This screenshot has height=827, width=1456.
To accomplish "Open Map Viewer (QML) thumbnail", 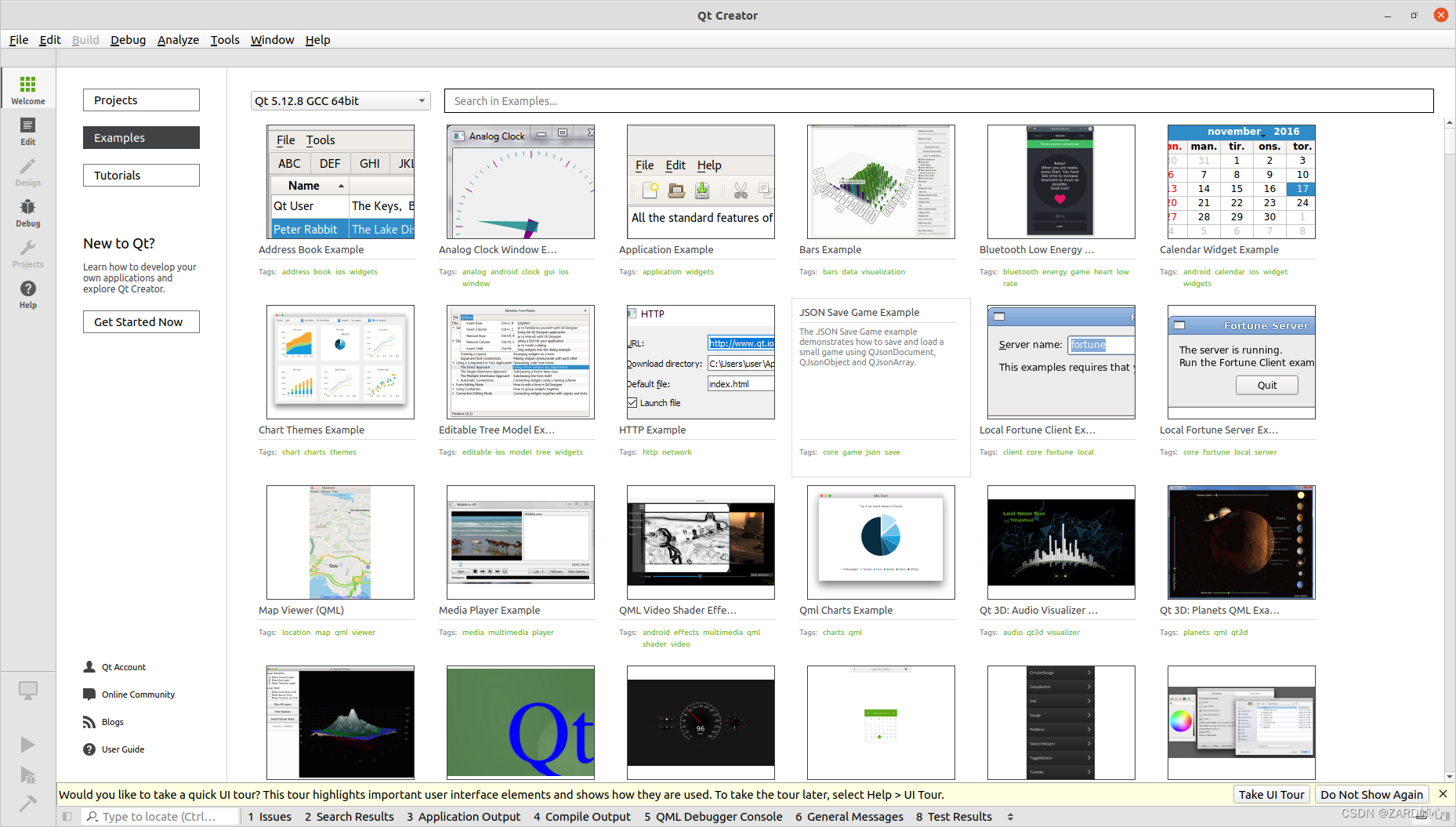I will (x=340, y=542).
